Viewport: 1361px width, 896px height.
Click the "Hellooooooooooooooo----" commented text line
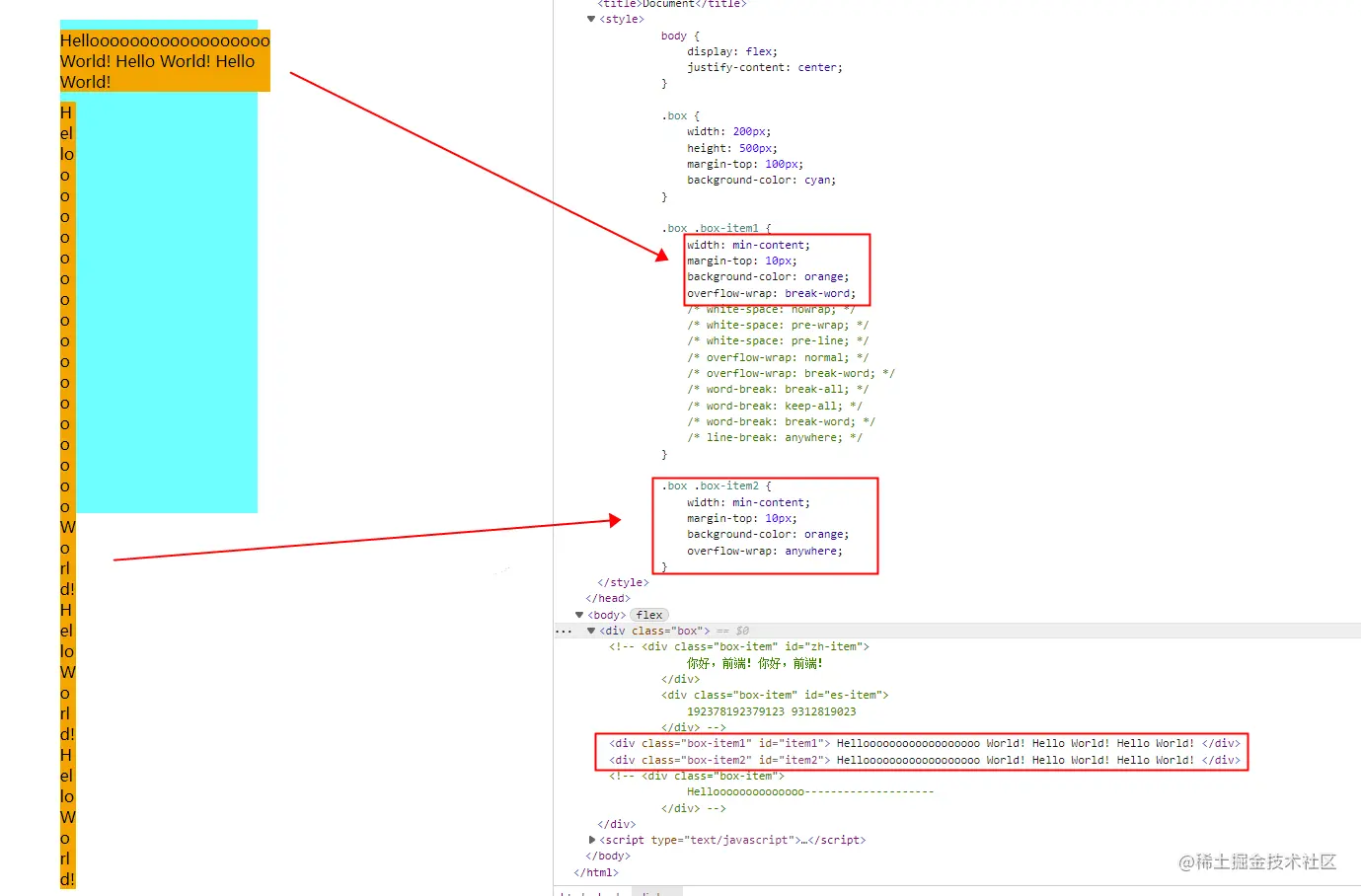coord(810,791)
